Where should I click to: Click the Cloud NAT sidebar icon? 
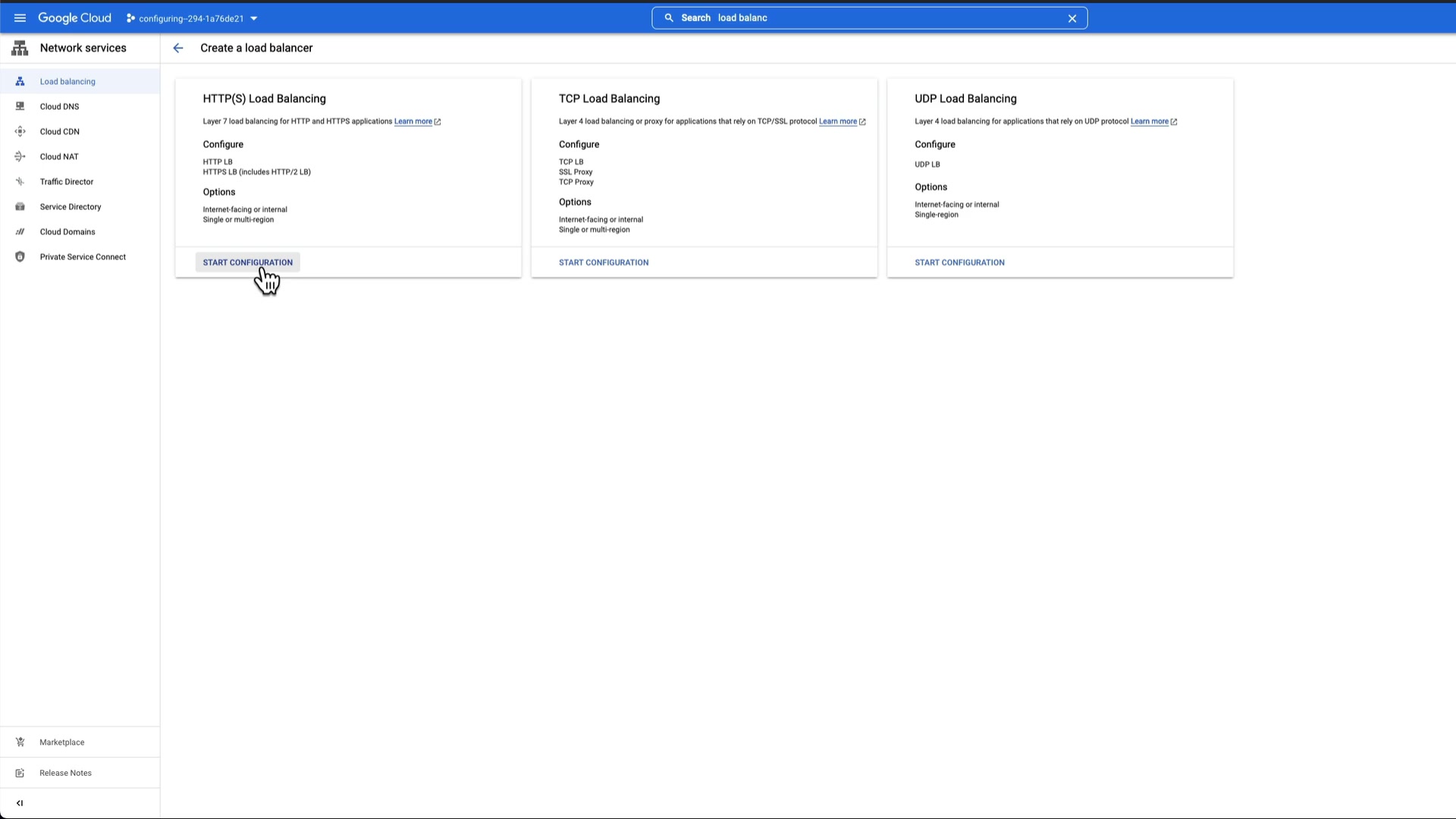(x=20, y=157)
